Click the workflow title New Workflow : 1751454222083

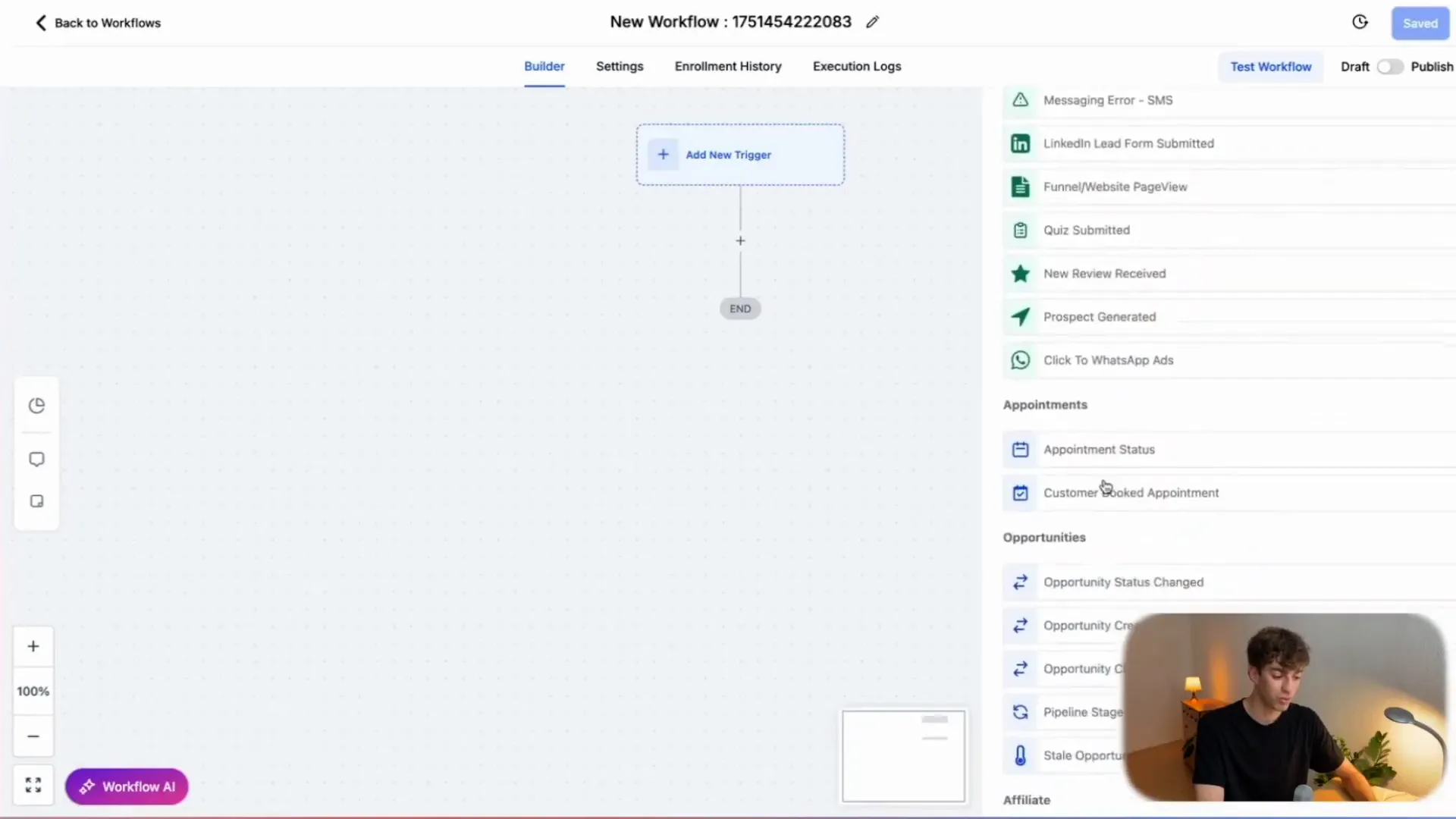tap(730, 22)
